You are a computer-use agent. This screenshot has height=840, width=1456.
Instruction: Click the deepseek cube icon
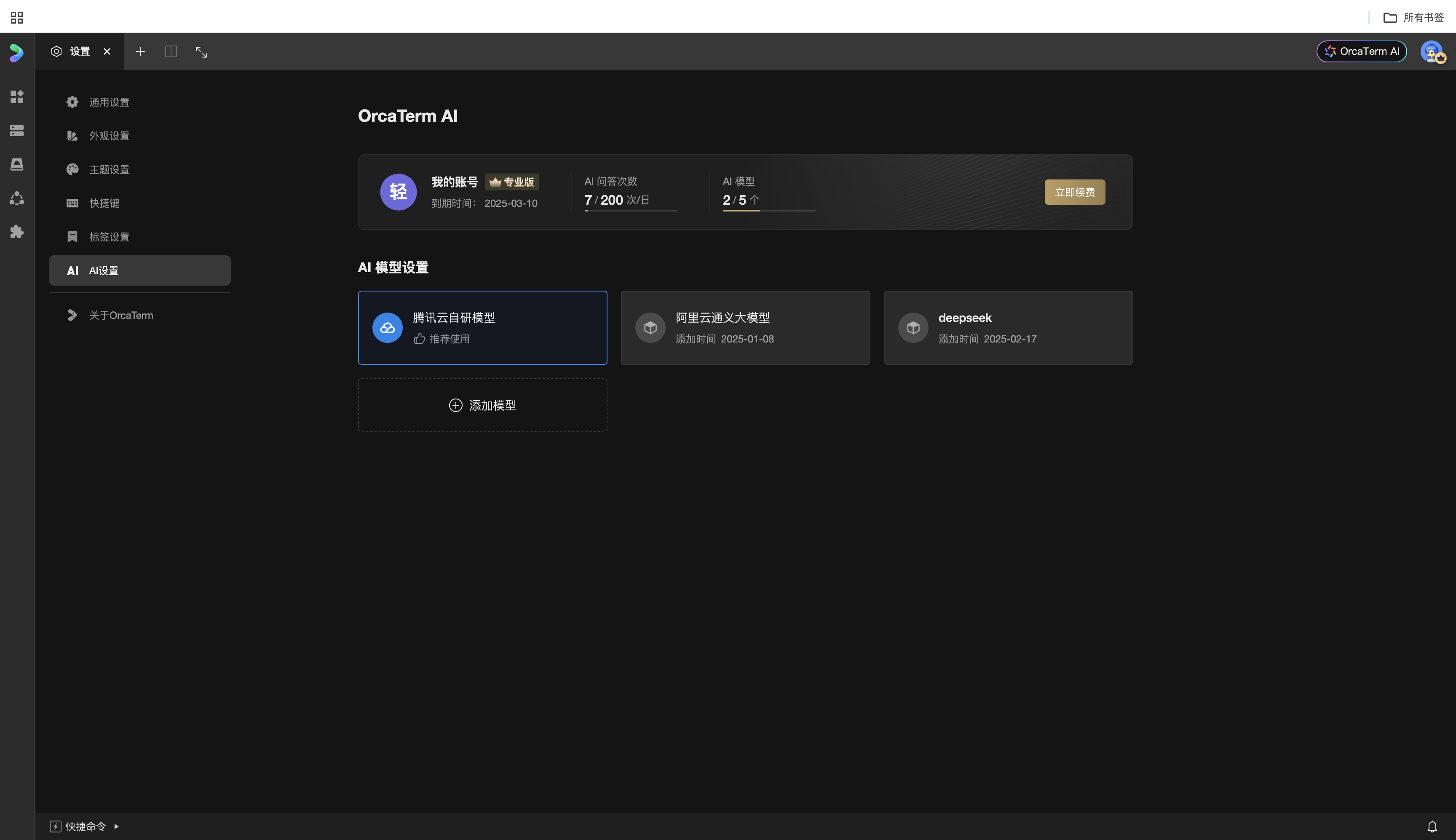point(913,328)
